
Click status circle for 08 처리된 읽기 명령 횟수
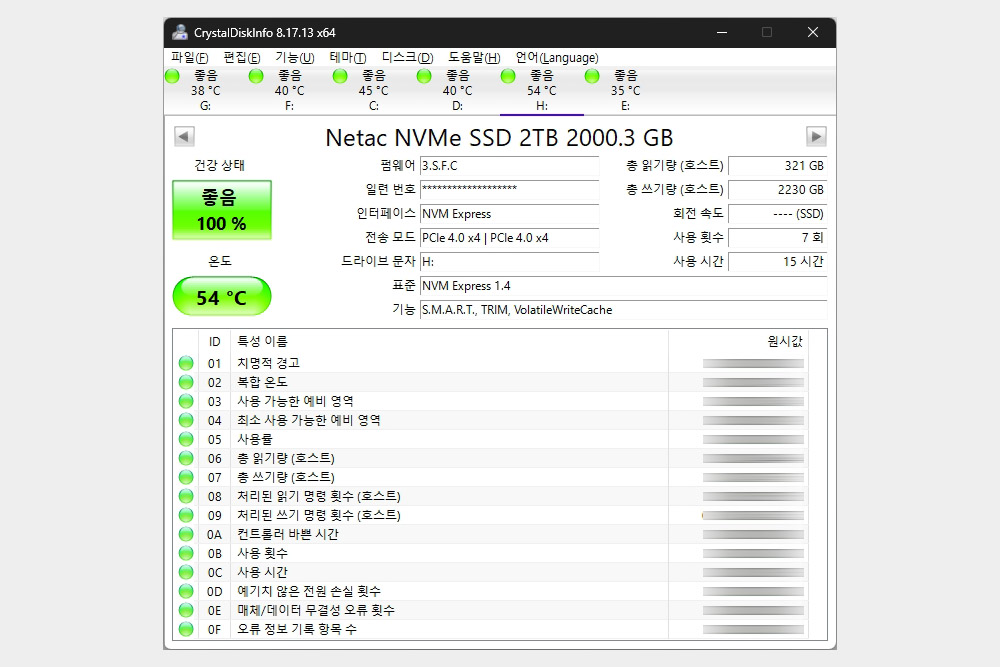[x=186, y=496]
